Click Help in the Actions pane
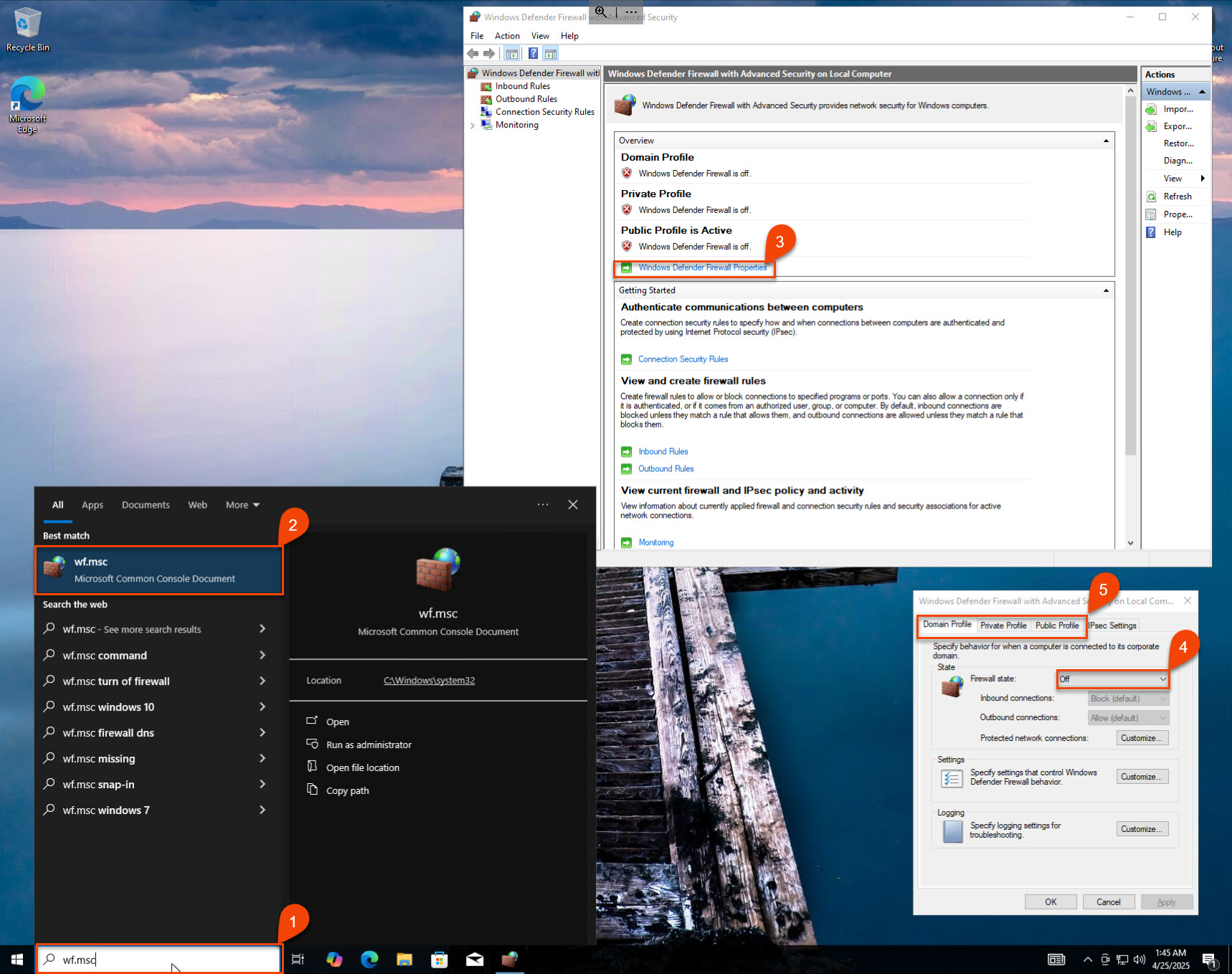This screenshot has height=974, width=1232. (1172, 232)
